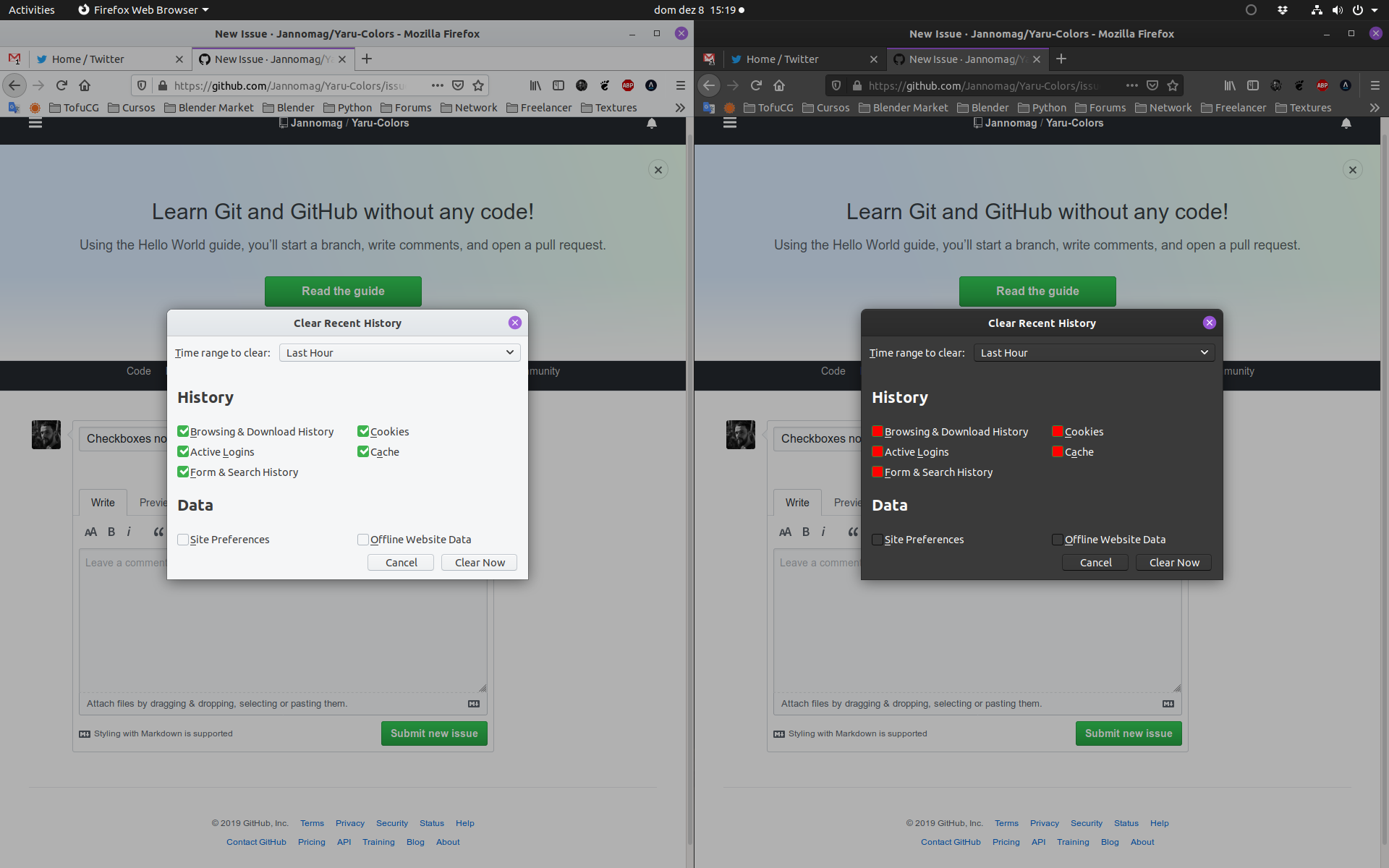Image resolution: width=1389 pixels, height=868 pixels.
Task: Open the Time range to clear dropdown
Action: [399, 352]
